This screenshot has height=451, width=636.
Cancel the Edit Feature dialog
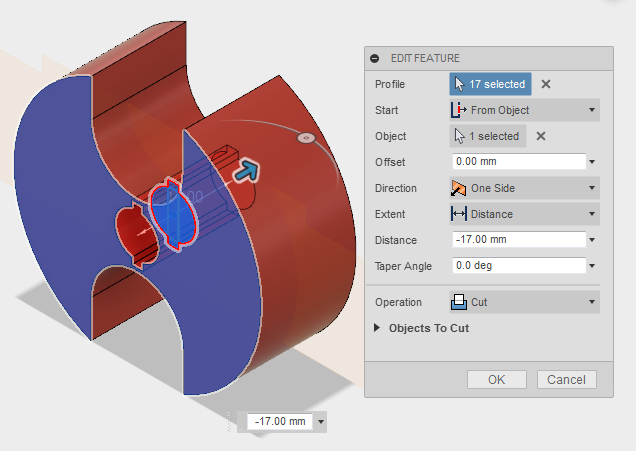pyautogui.click(x=567, y=380)
